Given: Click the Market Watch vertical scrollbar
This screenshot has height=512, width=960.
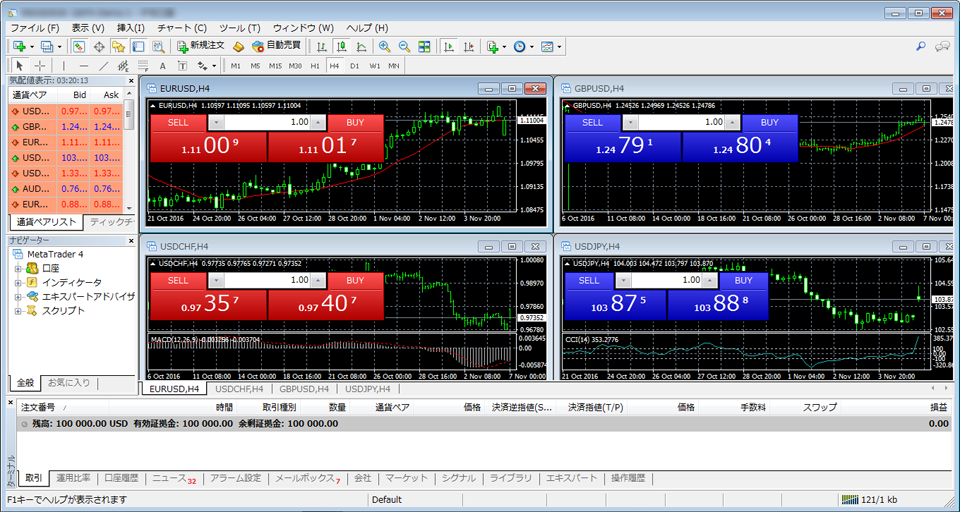Looking at the screenshot, I should 129,151.
